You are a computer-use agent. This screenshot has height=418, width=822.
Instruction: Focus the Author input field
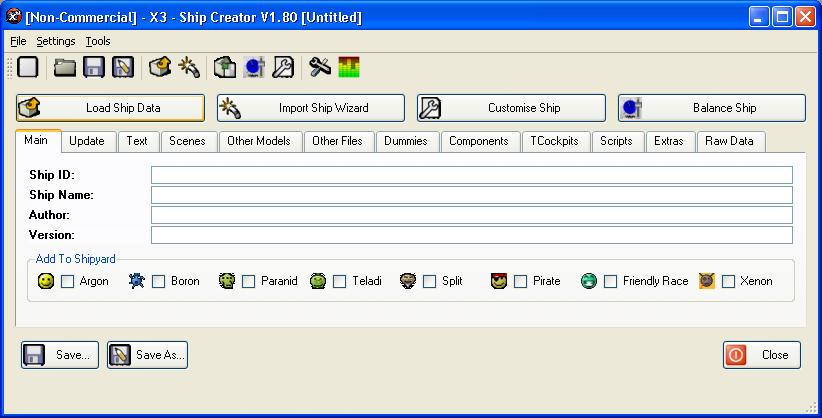[x=472, y=215]
